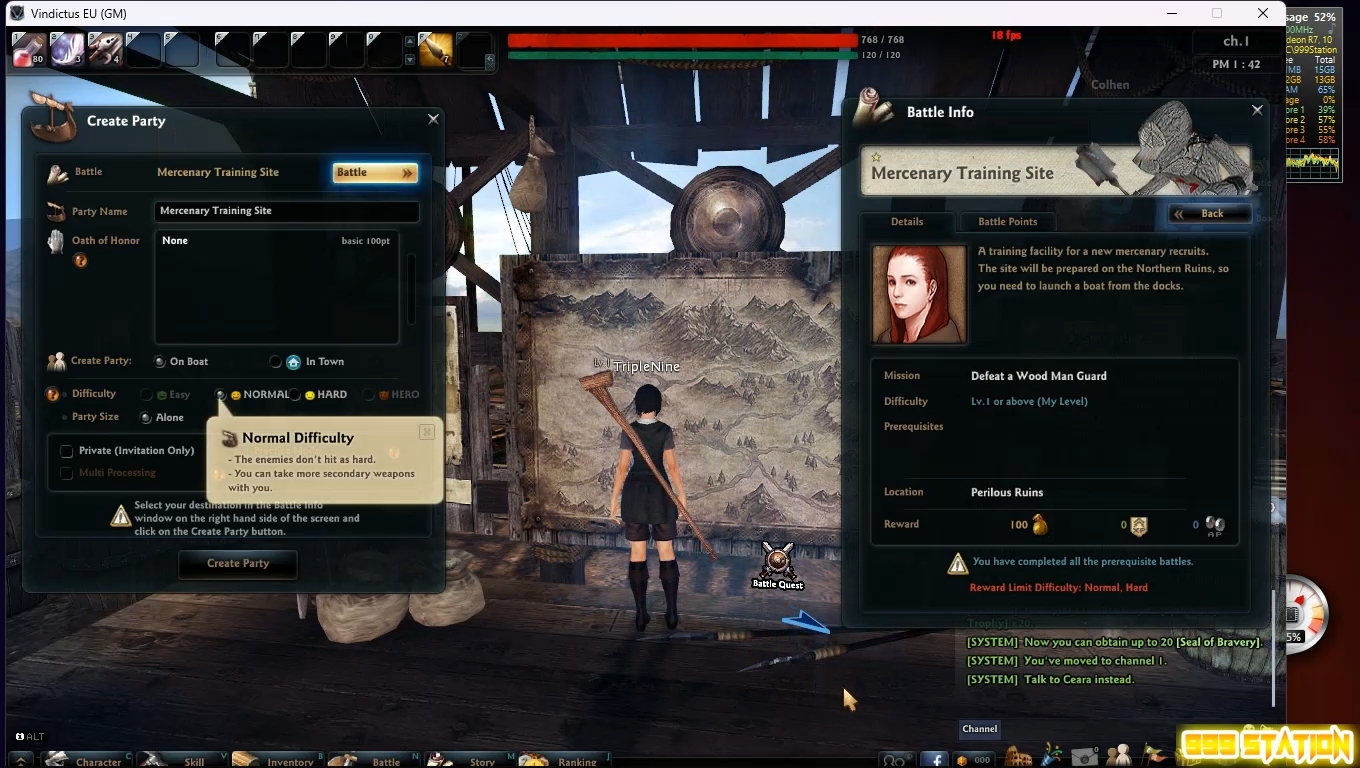Click the AP reward icon
The height and width of the screenshot is (768, 1360).
click(x=1215, y=526)
